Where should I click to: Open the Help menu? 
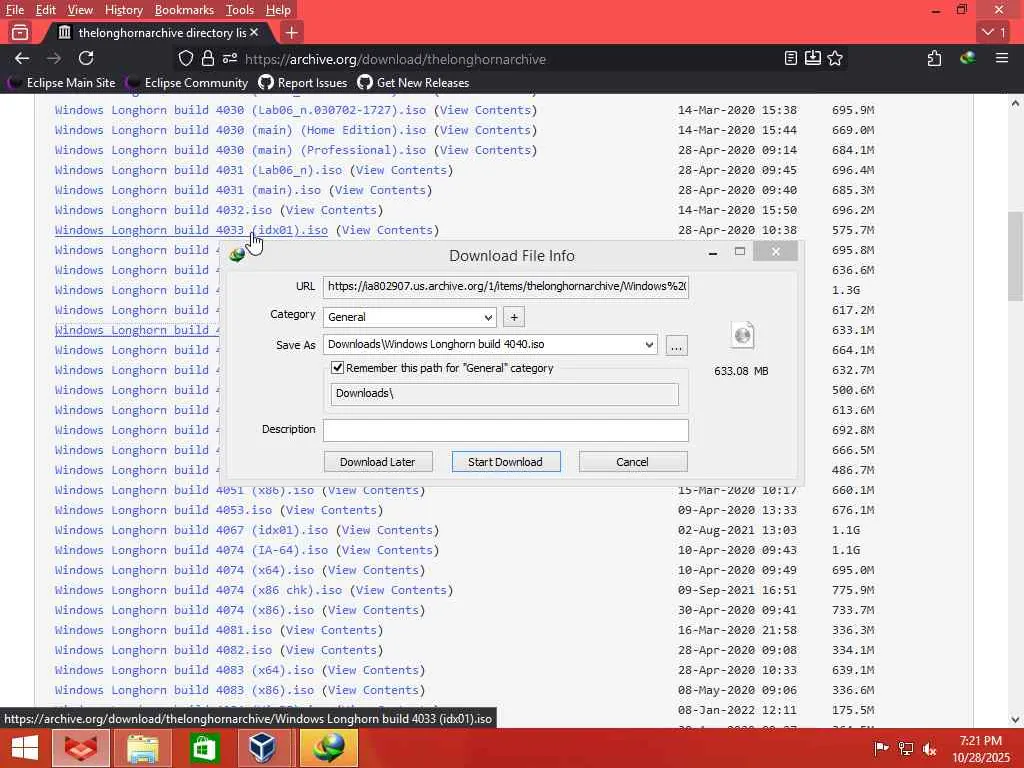[x=278, y=10]
